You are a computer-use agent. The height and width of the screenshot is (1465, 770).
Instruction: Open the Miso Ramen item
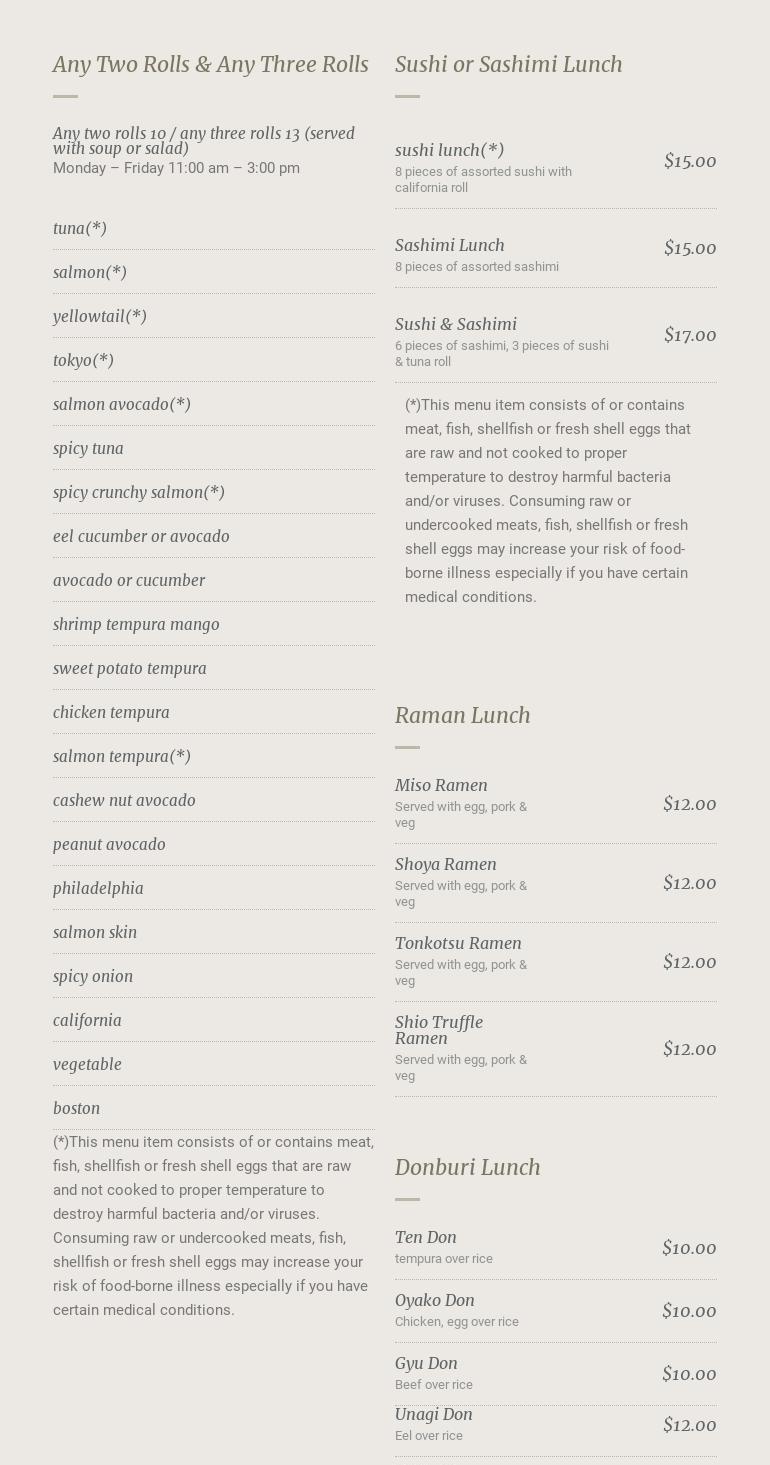(441, 786)
